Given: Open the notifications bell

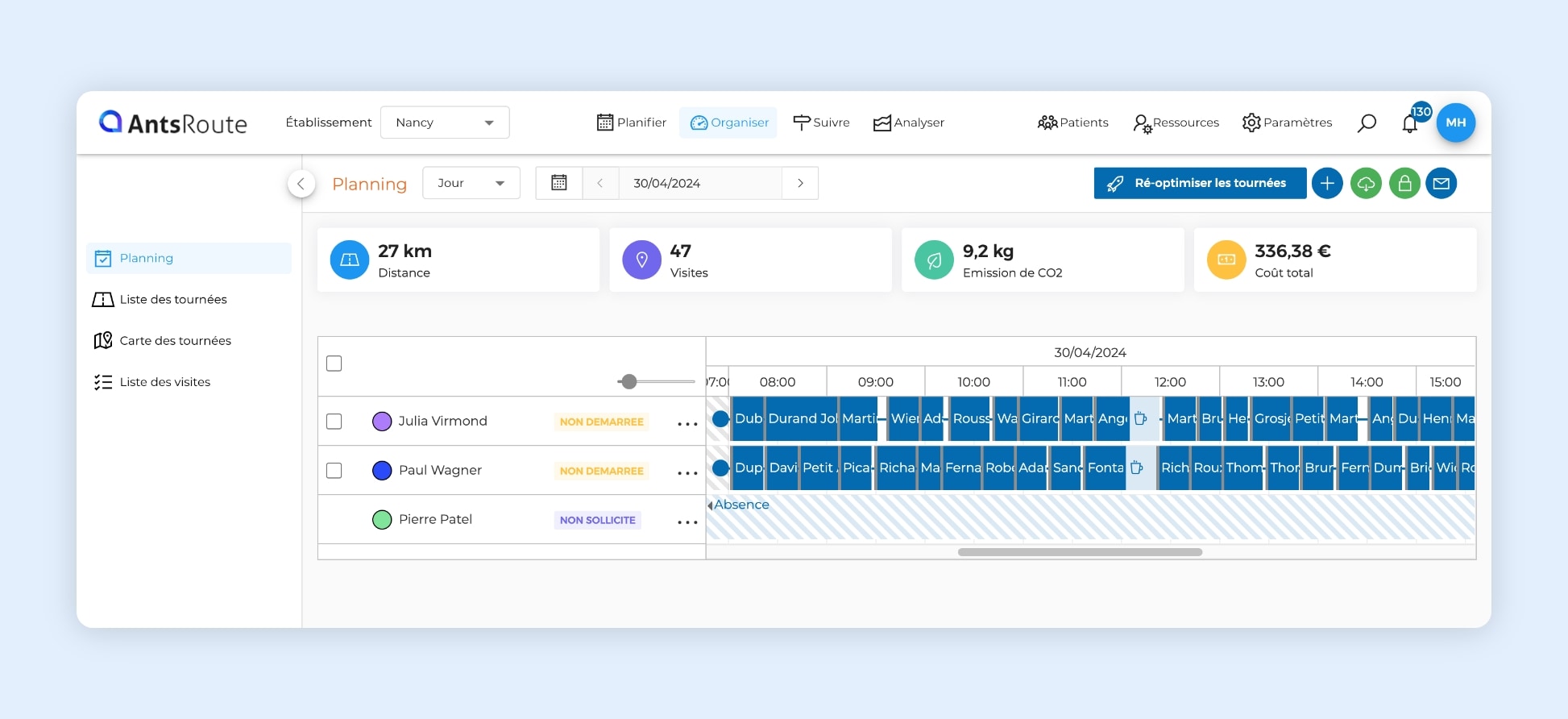Looking at the screenshot, I should point(1410,124).
